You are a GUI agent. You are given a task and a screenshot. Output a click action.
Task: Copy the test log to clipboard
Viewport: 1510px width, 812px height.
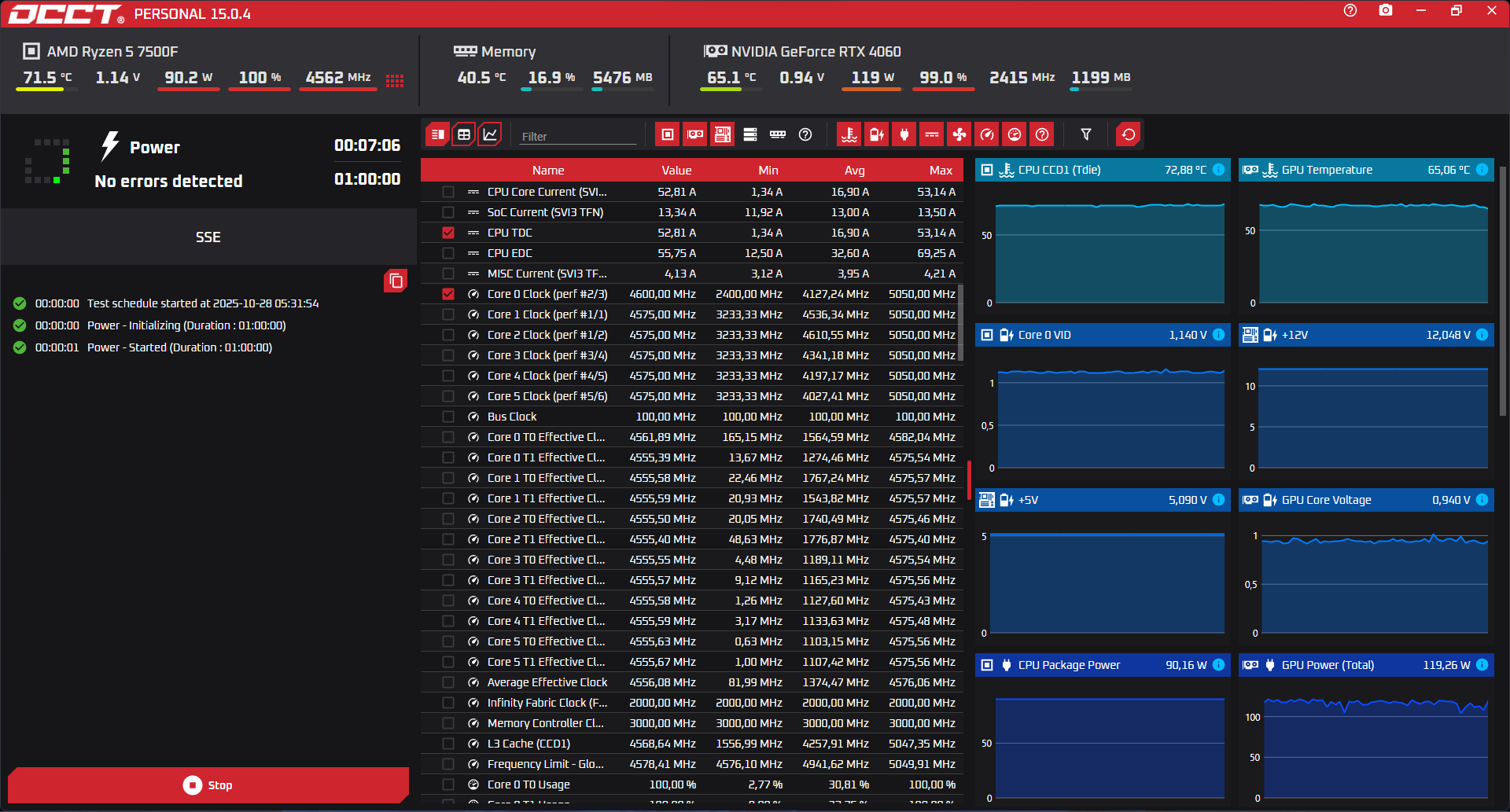click(x=396, y=281)
